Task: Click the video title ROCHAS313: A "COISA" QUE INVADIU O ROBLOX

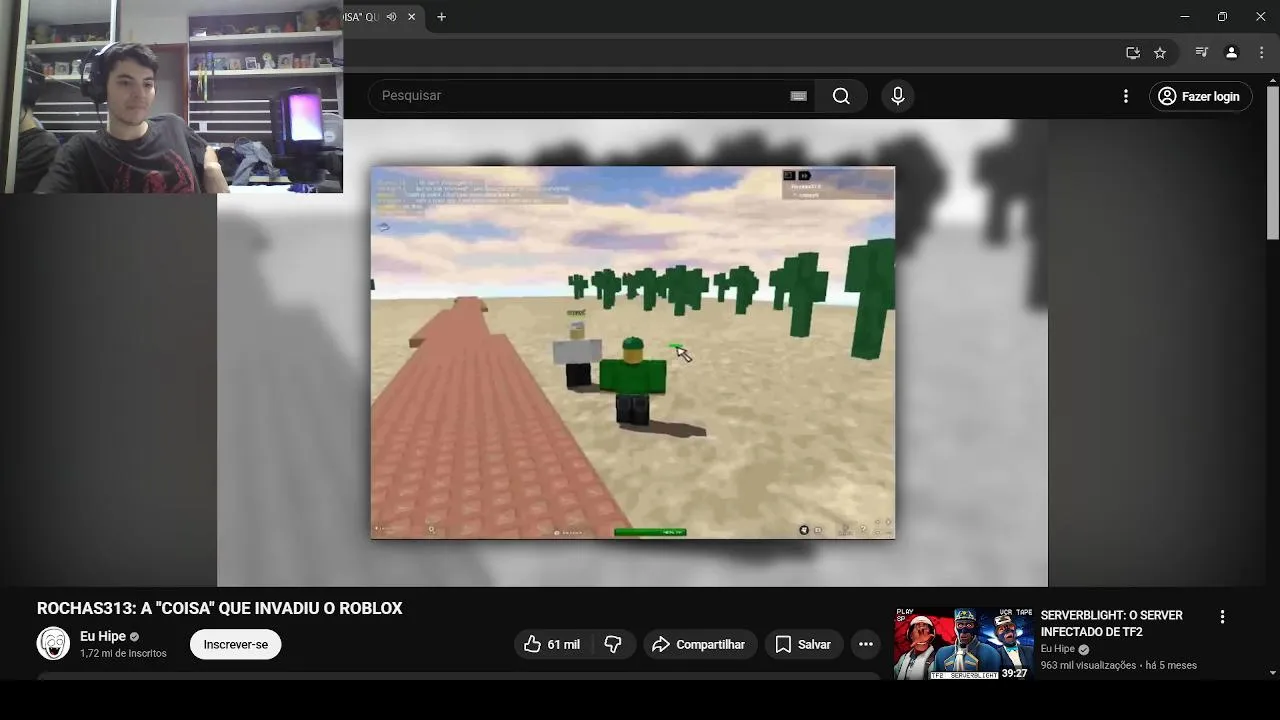Action: [x=220, y=608]
